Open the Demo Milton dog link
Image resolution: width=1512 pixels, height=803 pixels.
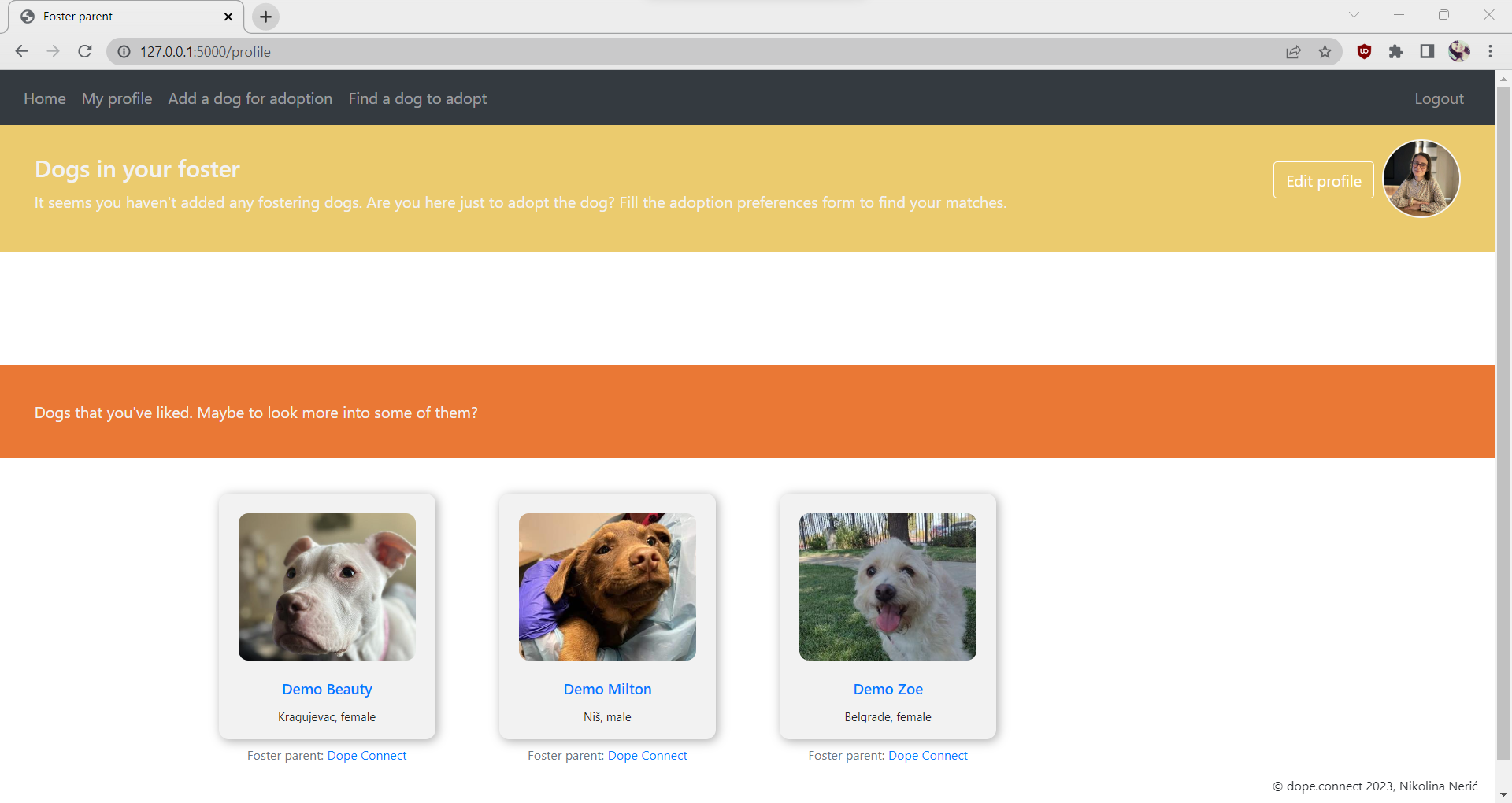(x=607, y=689)
